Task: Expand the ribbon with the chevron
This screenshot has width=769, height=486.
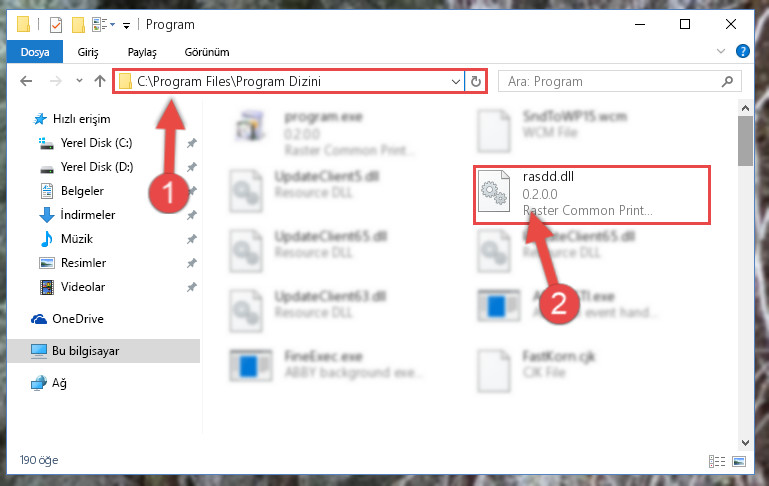Action: [721, 51]
